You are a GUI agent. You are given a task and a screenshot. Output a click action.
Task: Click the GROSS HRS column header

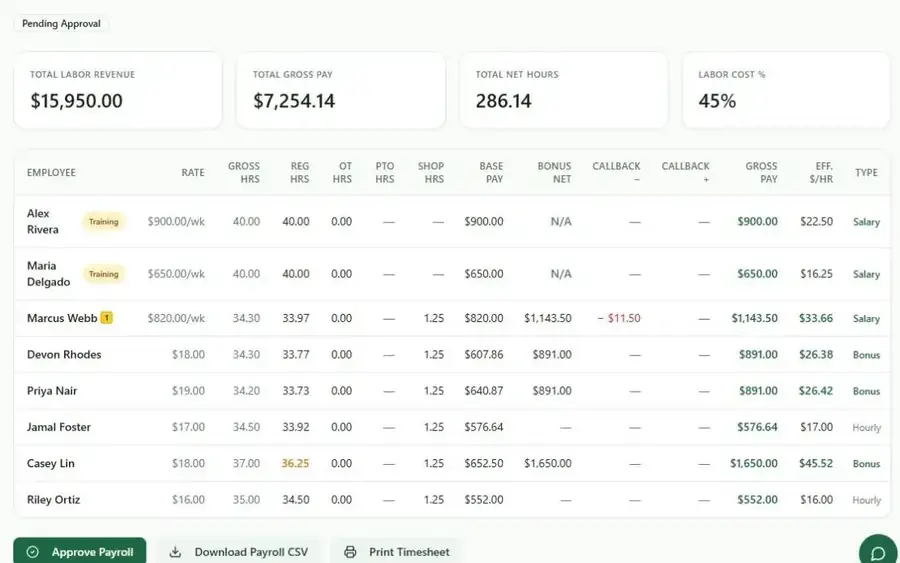coord(244,172)
